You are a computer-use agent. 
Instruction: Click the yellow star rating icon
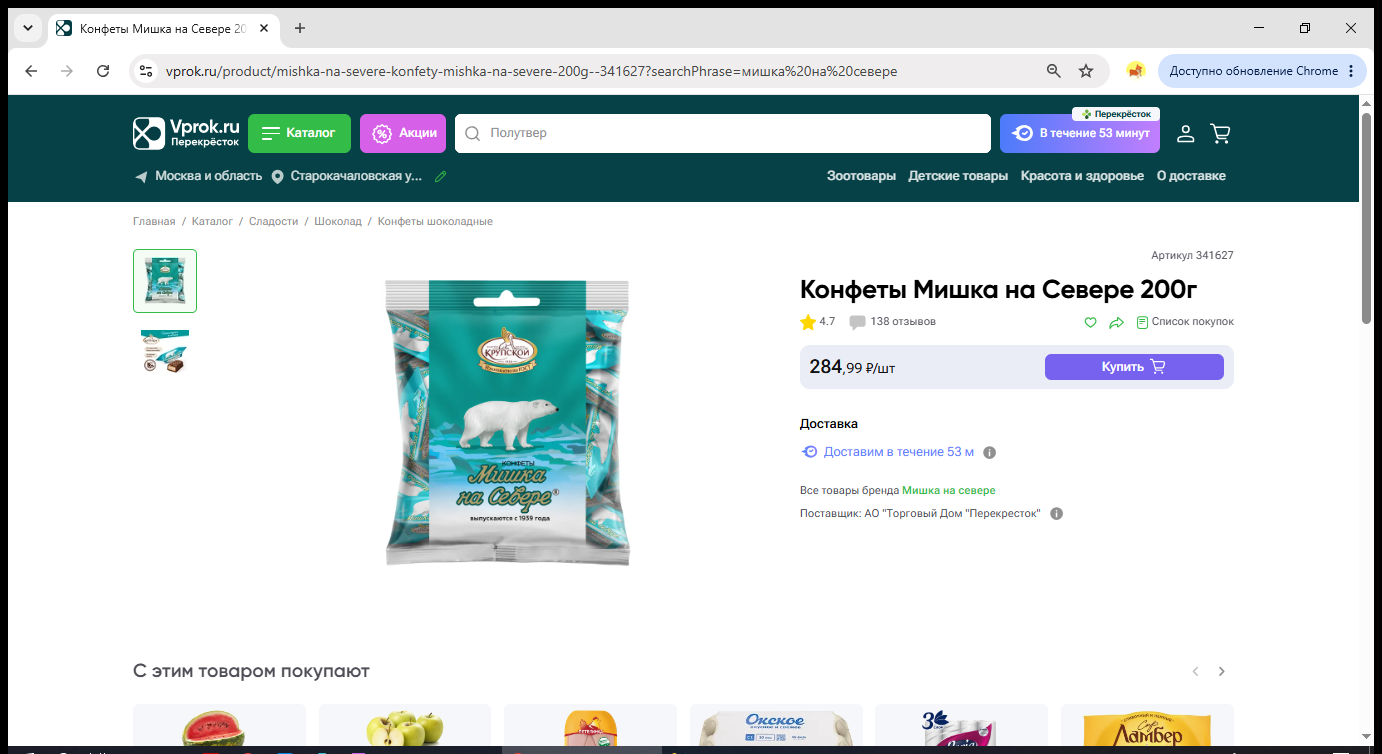[808, 322]
